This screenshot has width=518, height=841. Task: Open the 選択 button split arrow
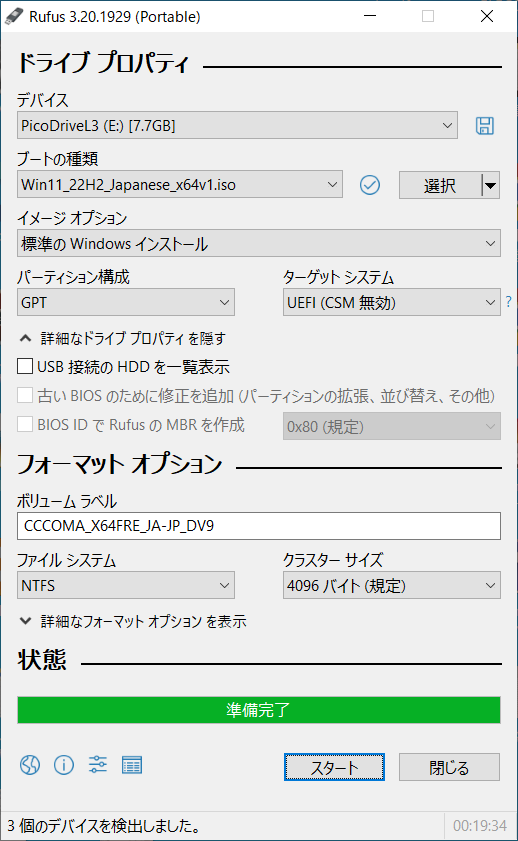pyautogui.click(x=490, y=186)
